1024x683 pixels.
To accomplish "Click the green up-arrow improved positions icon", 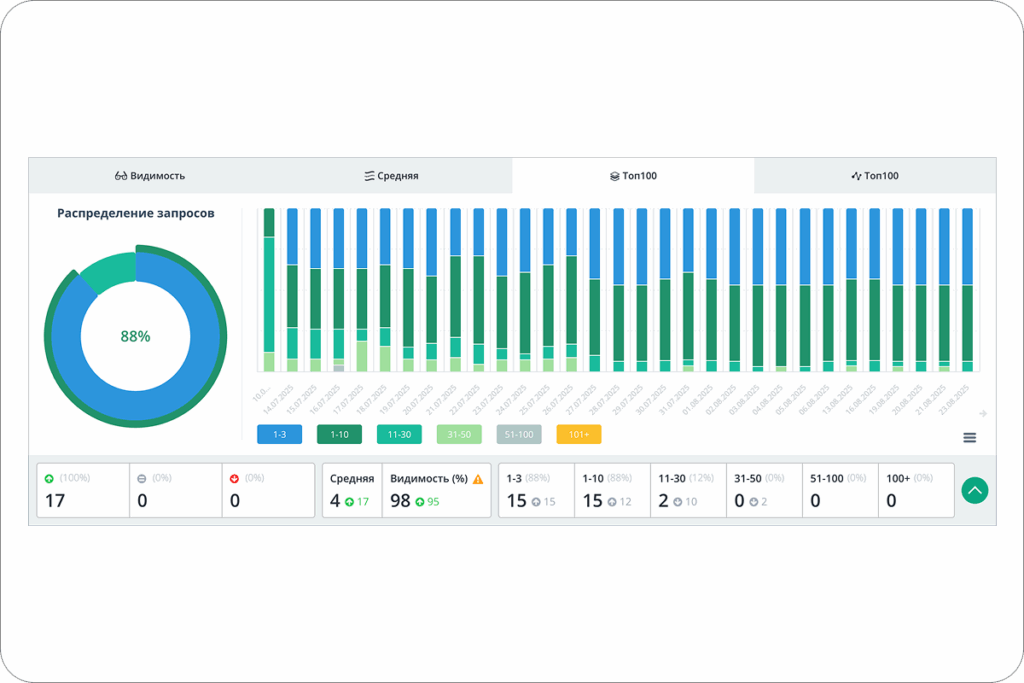I will [49, 479].
